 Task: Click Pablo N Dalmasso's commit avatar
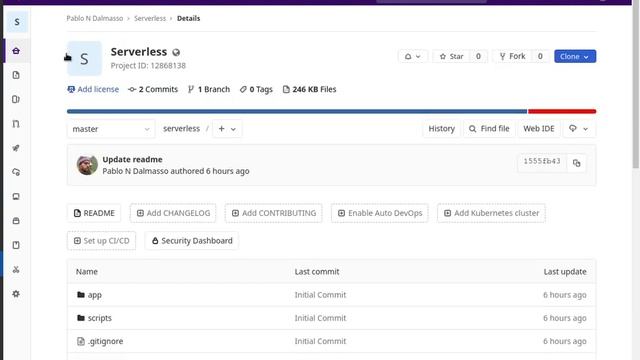pyautogui.click(x=87, y=165)
